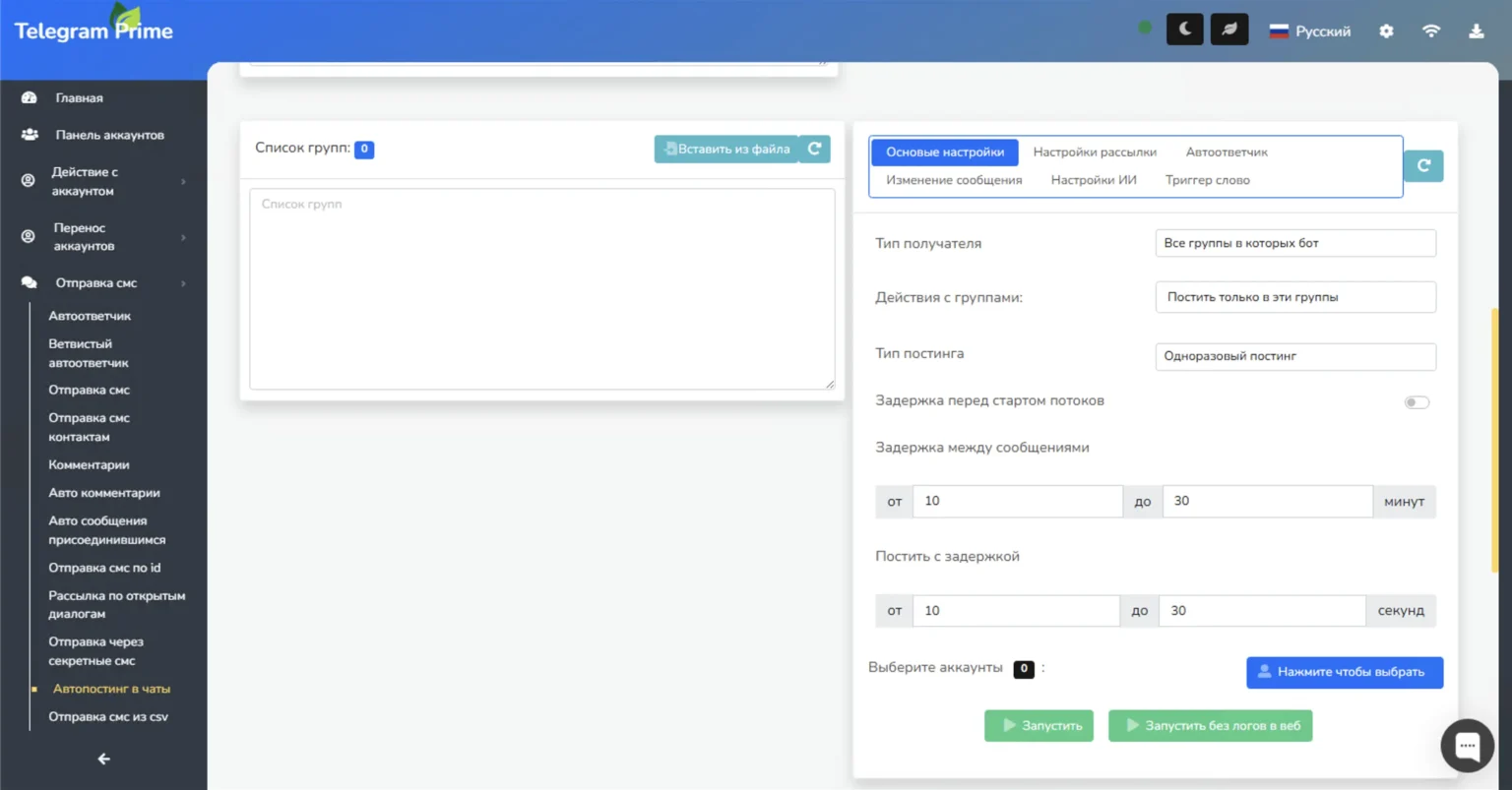Viewport: 1512px width, 790px height.
Task: Expand the 'Перенос аккаунтов' sidebar menu
Action: point(102,237)
